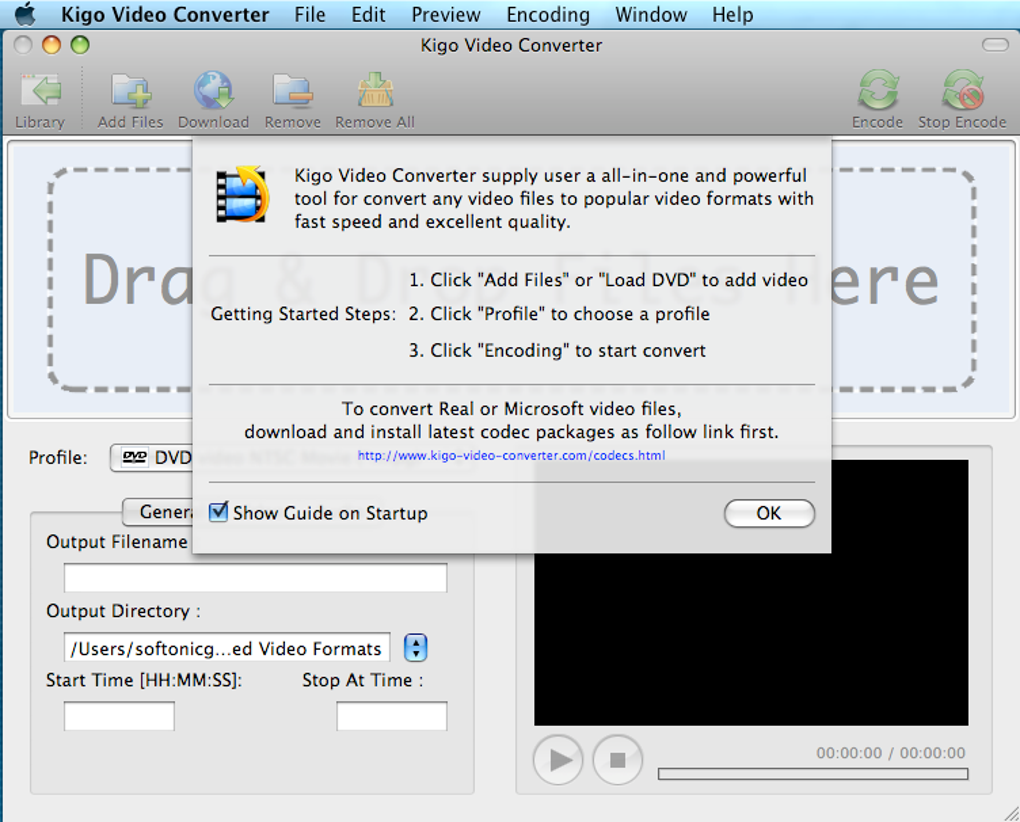This screenshot has width=1020, height=822.
Task: Open the kigo-video-converter codecs link
Action: pos(511,455)
